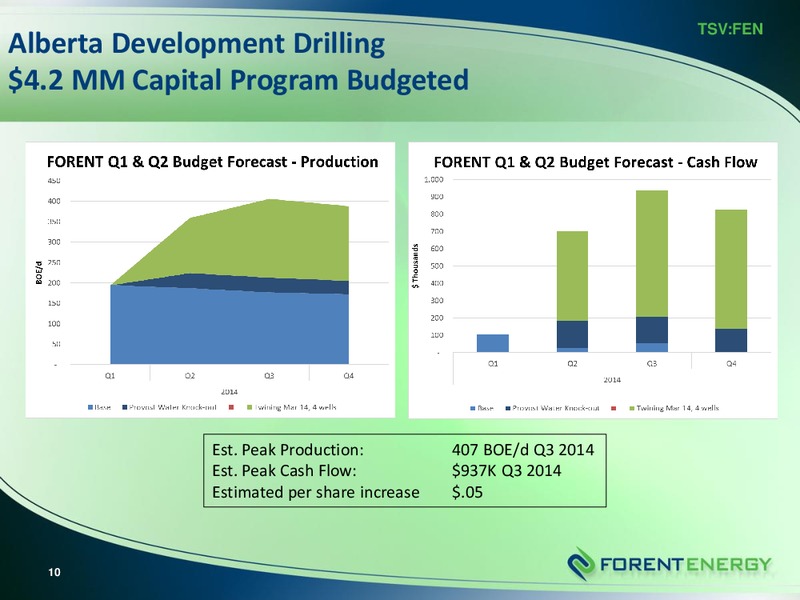Viewport: 800px width, 600px height.
Task: Click Base legend swatch in Cash Flow chart
Action: [x=472, y=408]
